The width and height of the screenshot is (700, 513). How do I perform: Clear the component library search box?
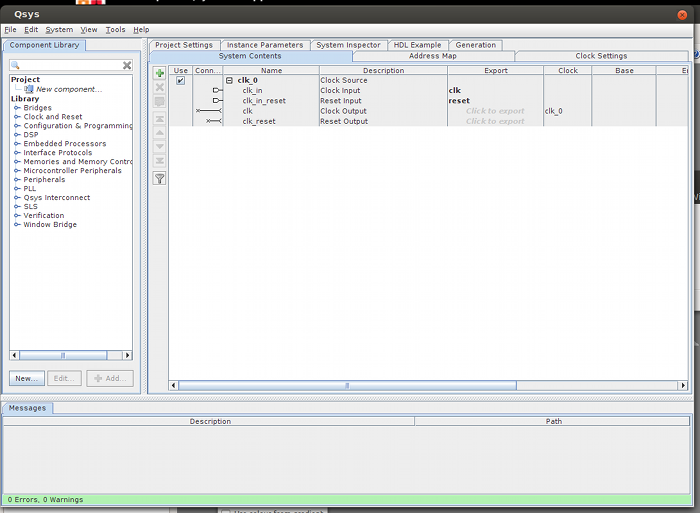click(x=127, y=65)
